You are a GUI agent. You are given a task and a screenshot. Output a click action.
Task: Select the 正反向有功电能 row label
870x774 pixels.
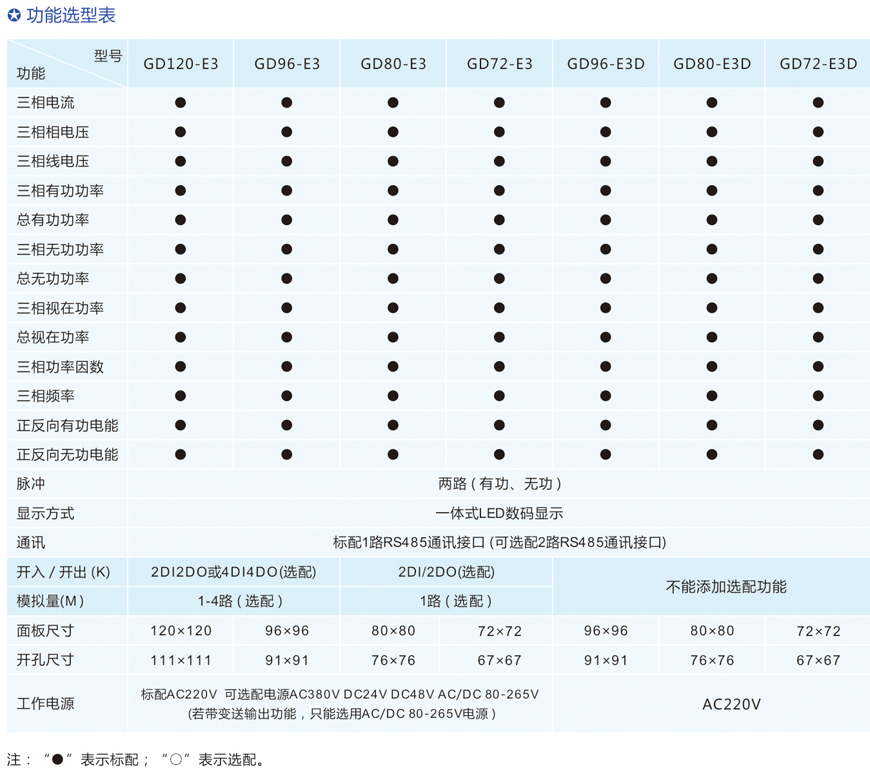coord(67,426)
